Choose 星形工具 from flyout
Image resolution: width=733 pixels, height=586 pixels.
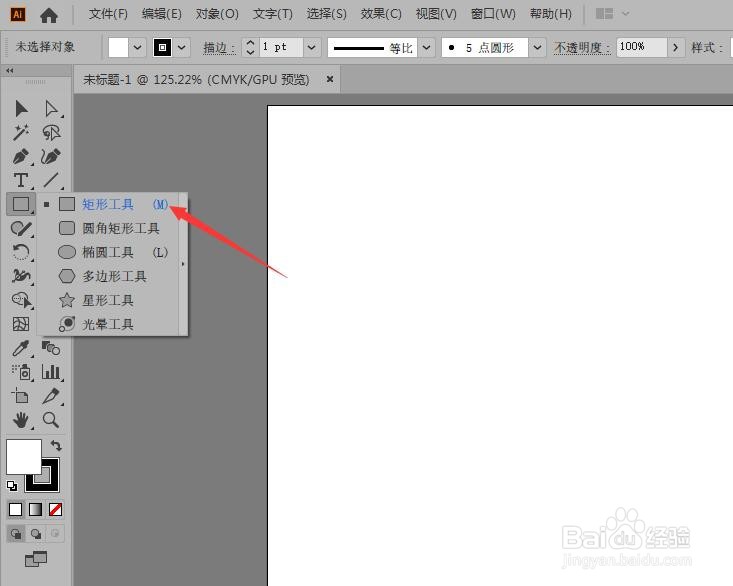[108, 300]
